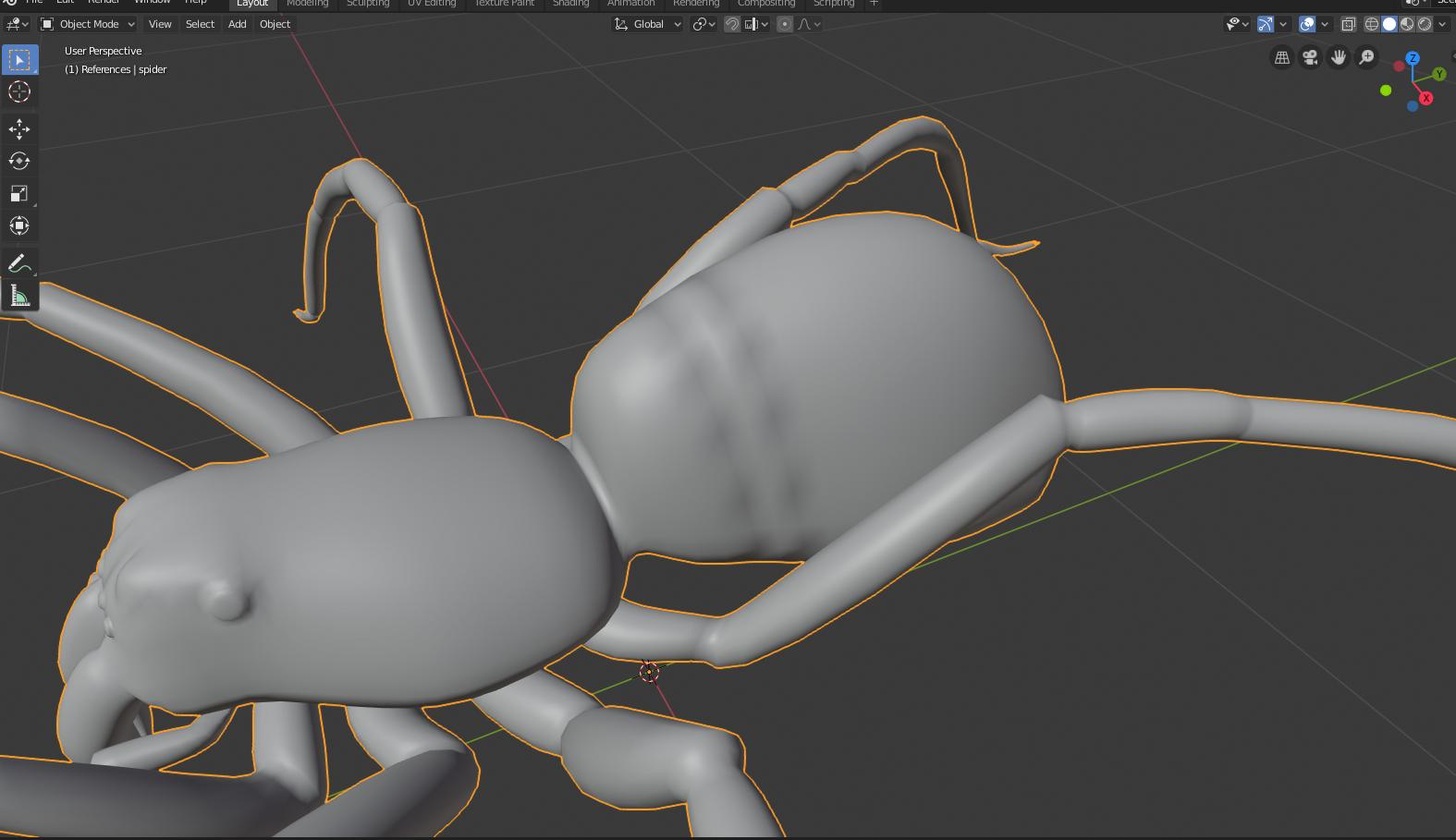1456x840 pixels.
Task: Select the Scale tool
Action: tap(19, 193)
